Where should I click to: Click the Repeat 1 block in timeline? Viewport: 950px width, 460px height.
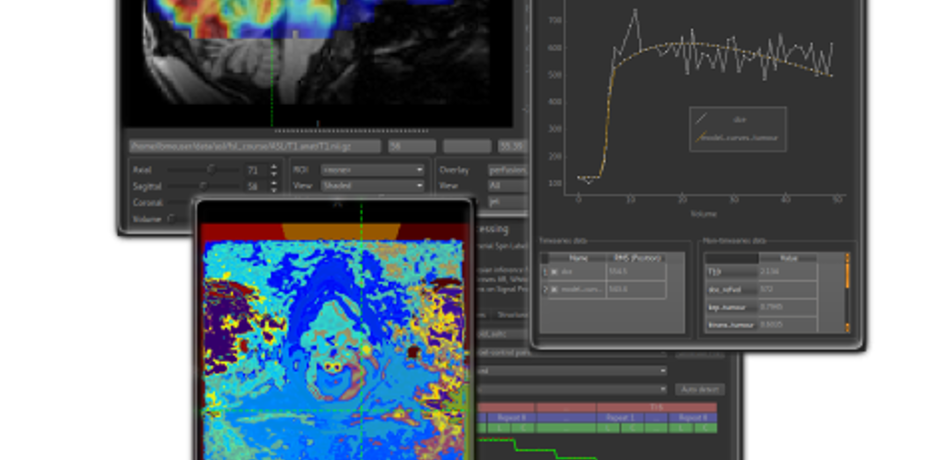tap(620, 417)
